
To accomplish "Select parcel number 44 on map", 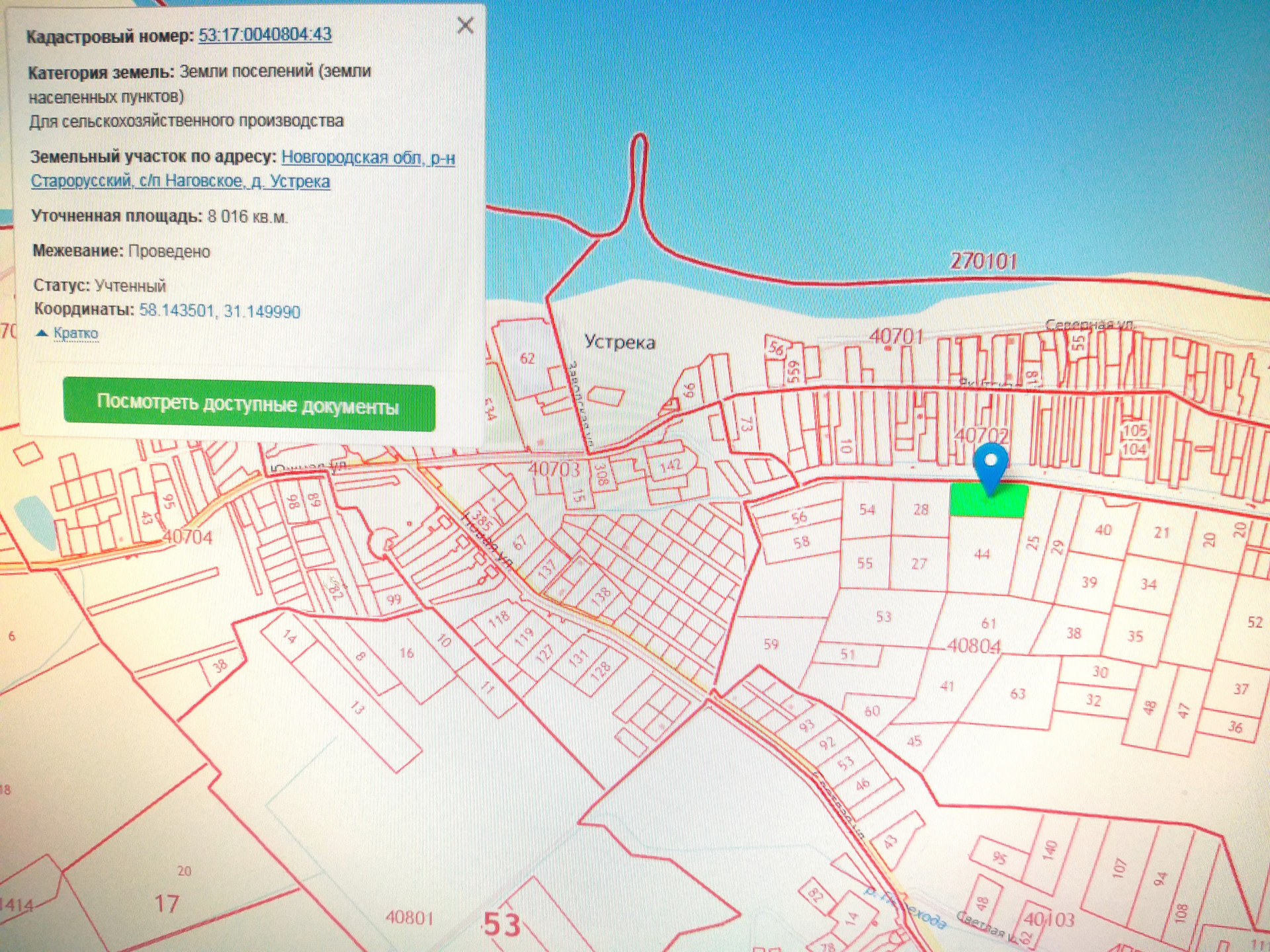I will [982, 554].
